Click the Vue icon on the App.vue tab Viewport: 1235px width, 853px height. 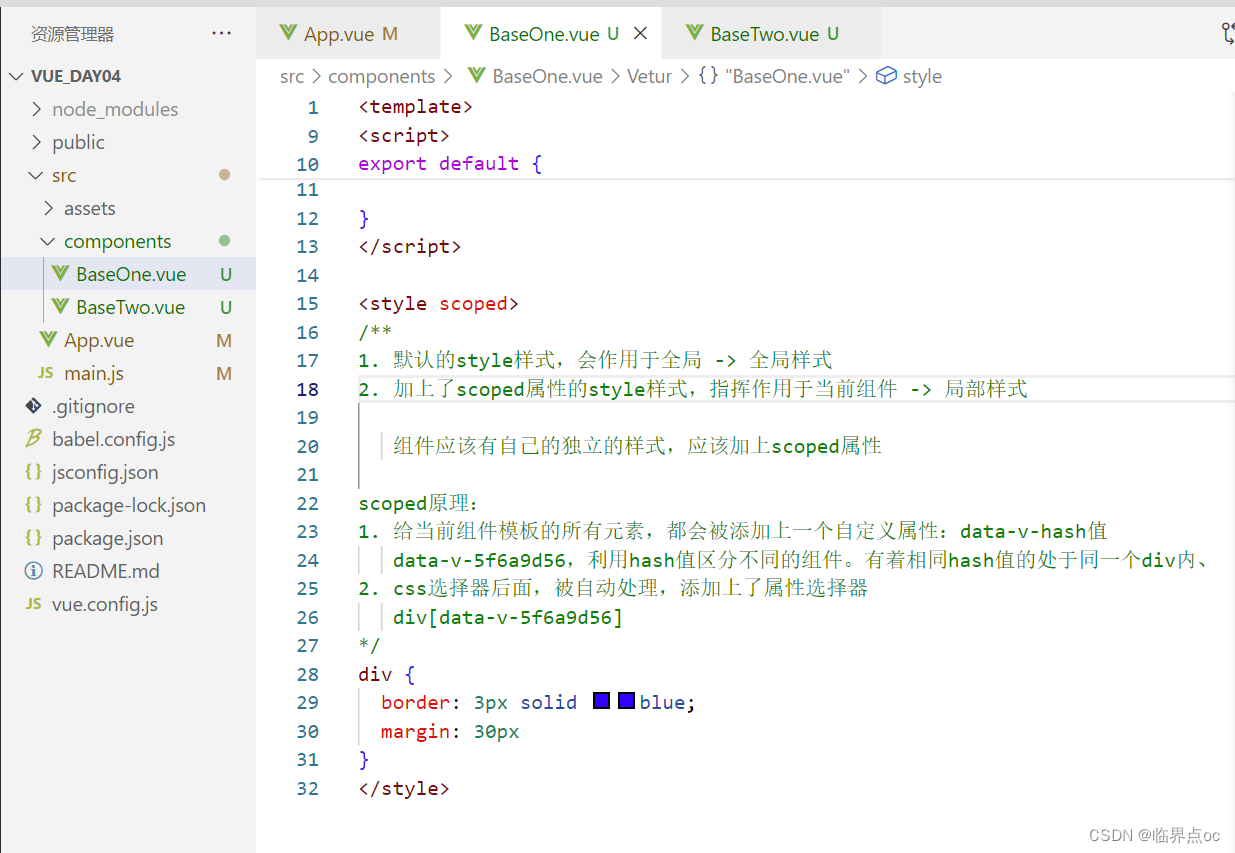tap(289, 33)
